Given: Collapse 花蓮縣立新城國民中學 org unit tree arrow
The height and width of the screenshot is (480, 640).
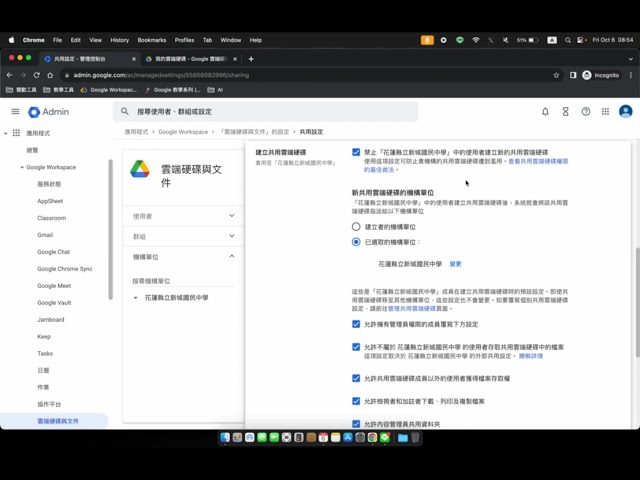Looking at the screenshot, I should point(136,298).
